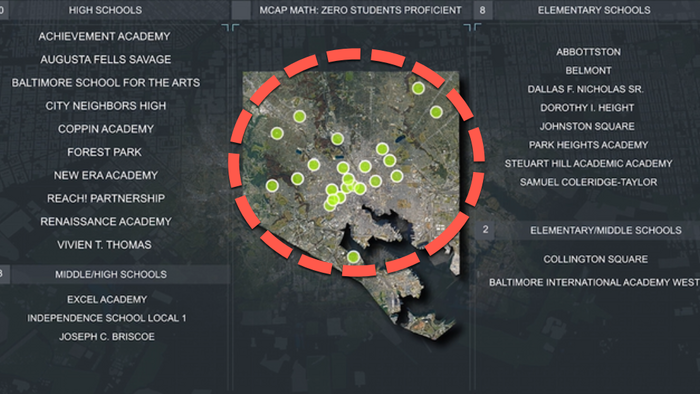Viewport: 700px width, 394px height.
Task: Select Excel Academy entry
Action: 107,299
